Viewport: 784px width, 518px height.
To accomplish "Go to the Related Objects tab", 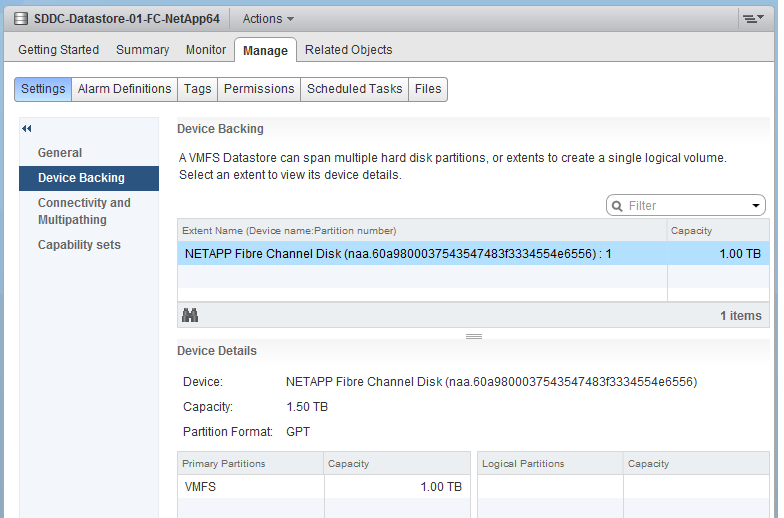I will [348, 50].
